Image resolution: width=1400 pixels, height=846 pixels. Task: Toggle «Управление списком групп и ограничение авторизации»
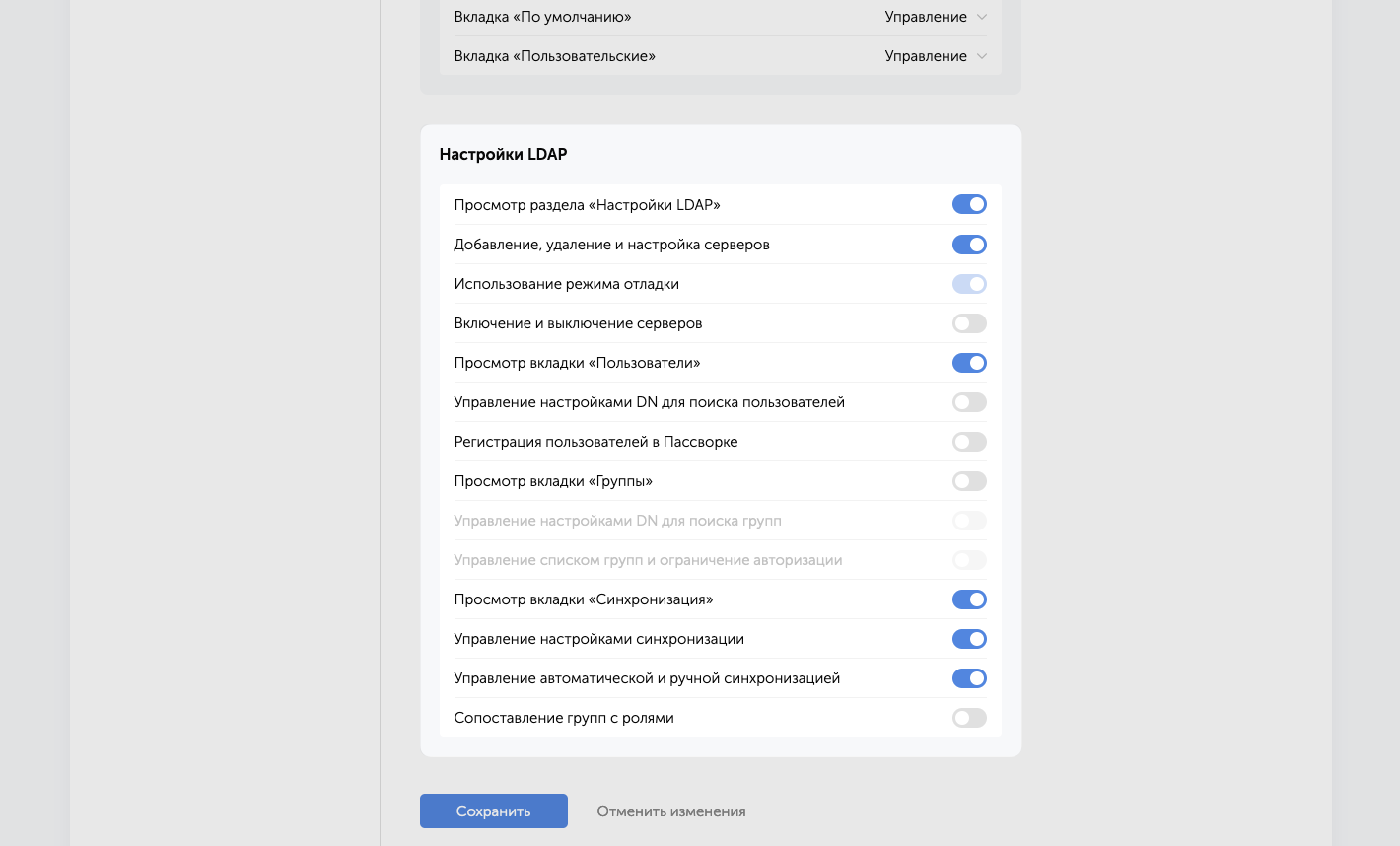point(969,559)
